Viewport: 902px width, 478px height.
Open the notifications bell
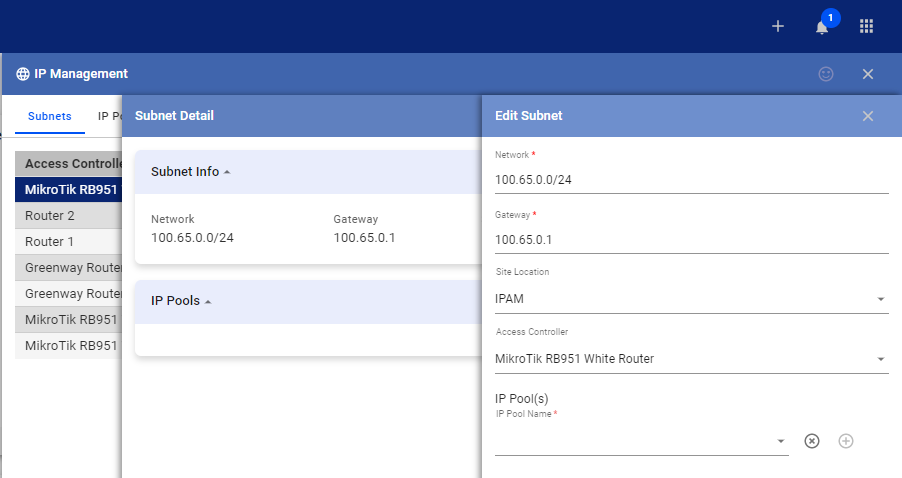click(822, 27)
